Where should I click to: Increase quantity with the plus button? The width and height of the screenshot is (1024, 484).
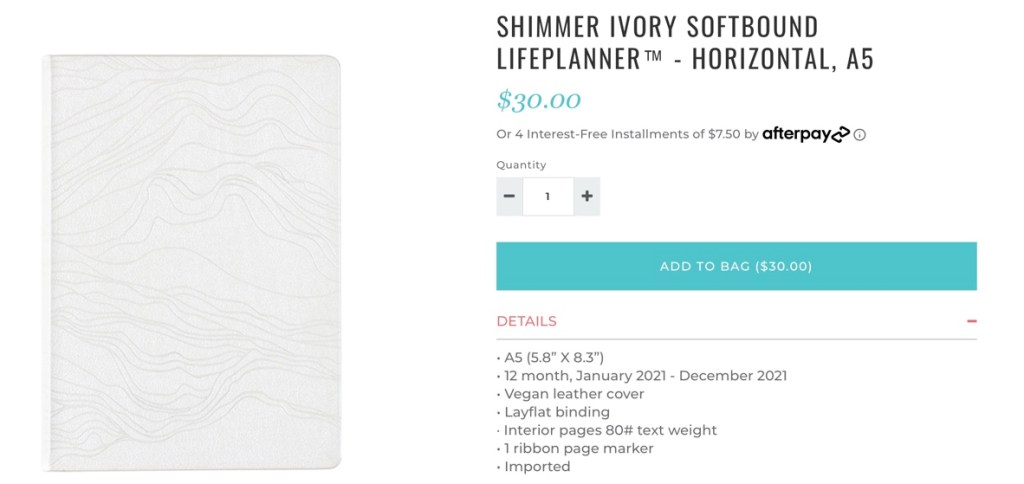587,196
